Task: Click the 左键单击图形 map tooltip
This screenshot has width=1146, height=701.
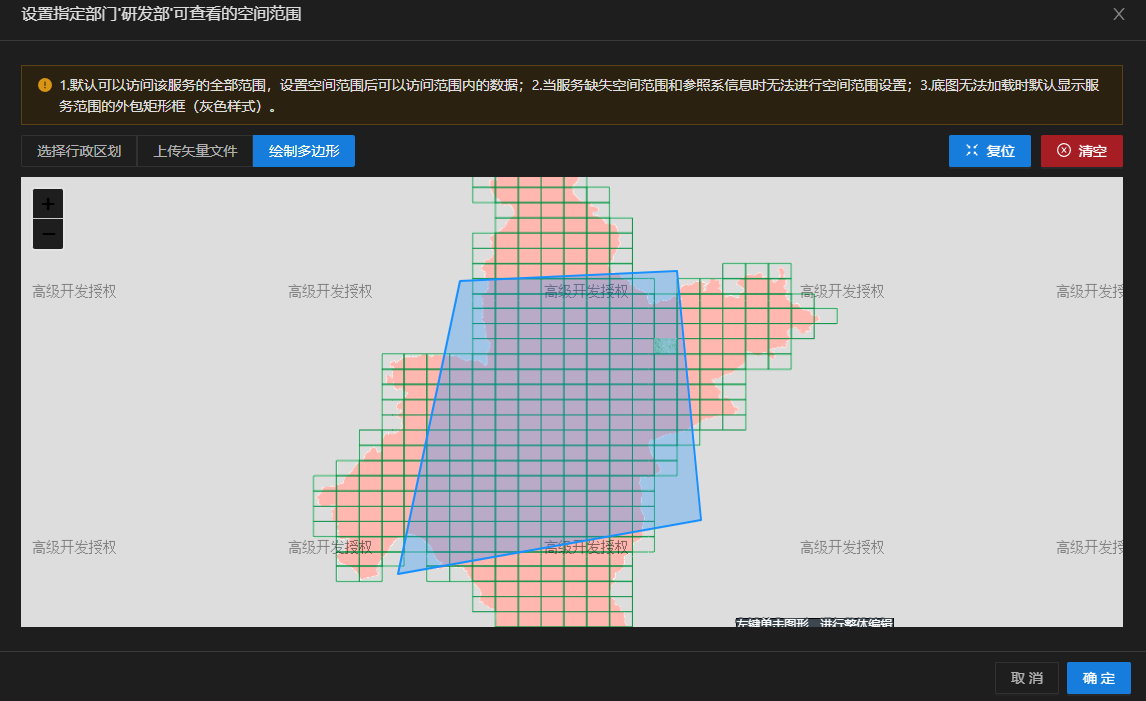Action: point(814,623)
